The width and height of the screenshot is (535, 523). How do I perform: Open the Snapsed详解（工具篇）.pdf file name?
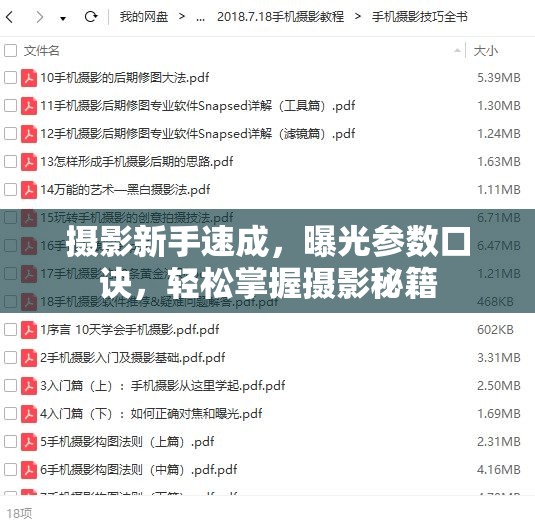198,106
